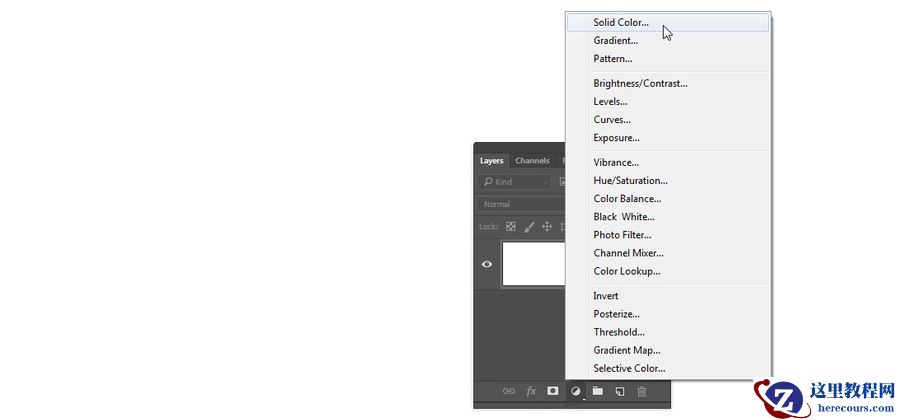The width and height of the screenshot is (900, 420).
Task: Open the fx layer style menu
Action: [531, 391]
